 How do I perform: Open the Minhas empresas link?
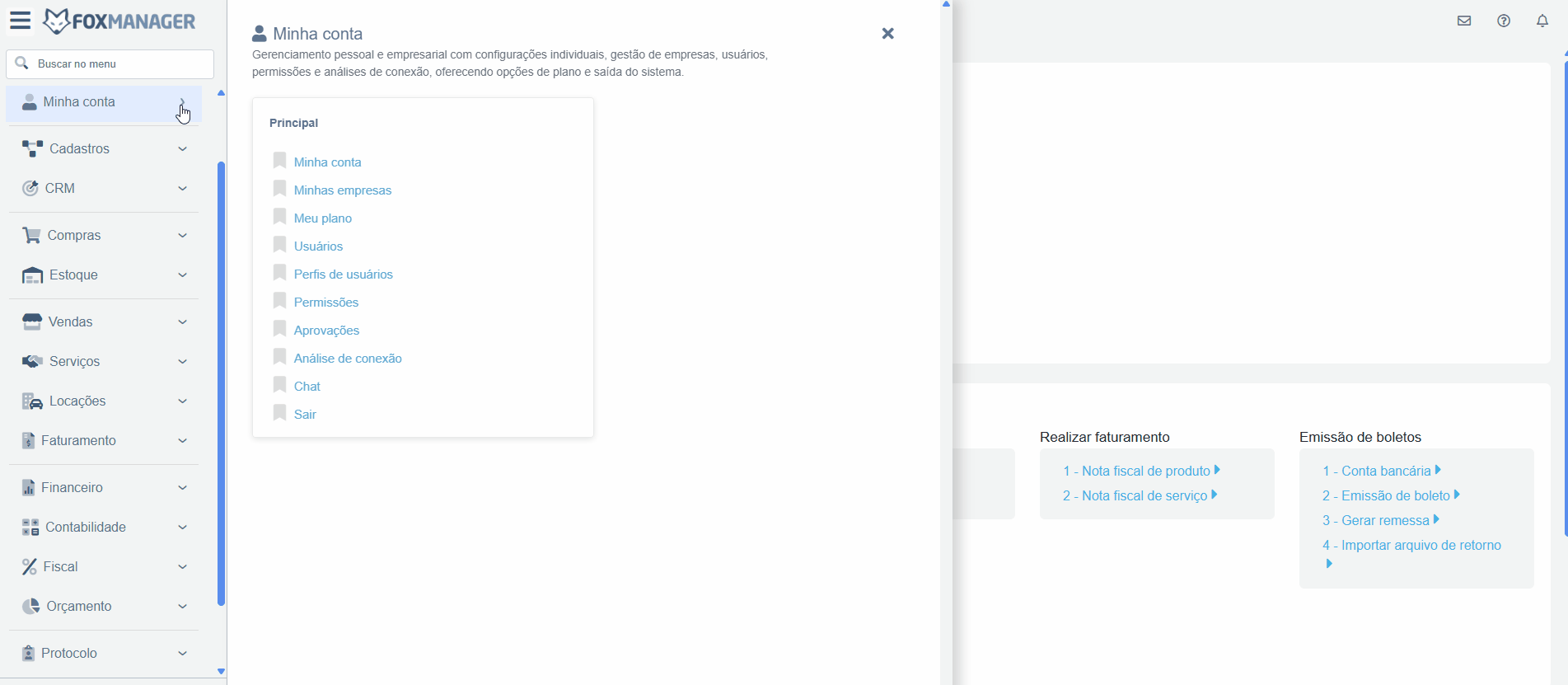pos(342,190)
